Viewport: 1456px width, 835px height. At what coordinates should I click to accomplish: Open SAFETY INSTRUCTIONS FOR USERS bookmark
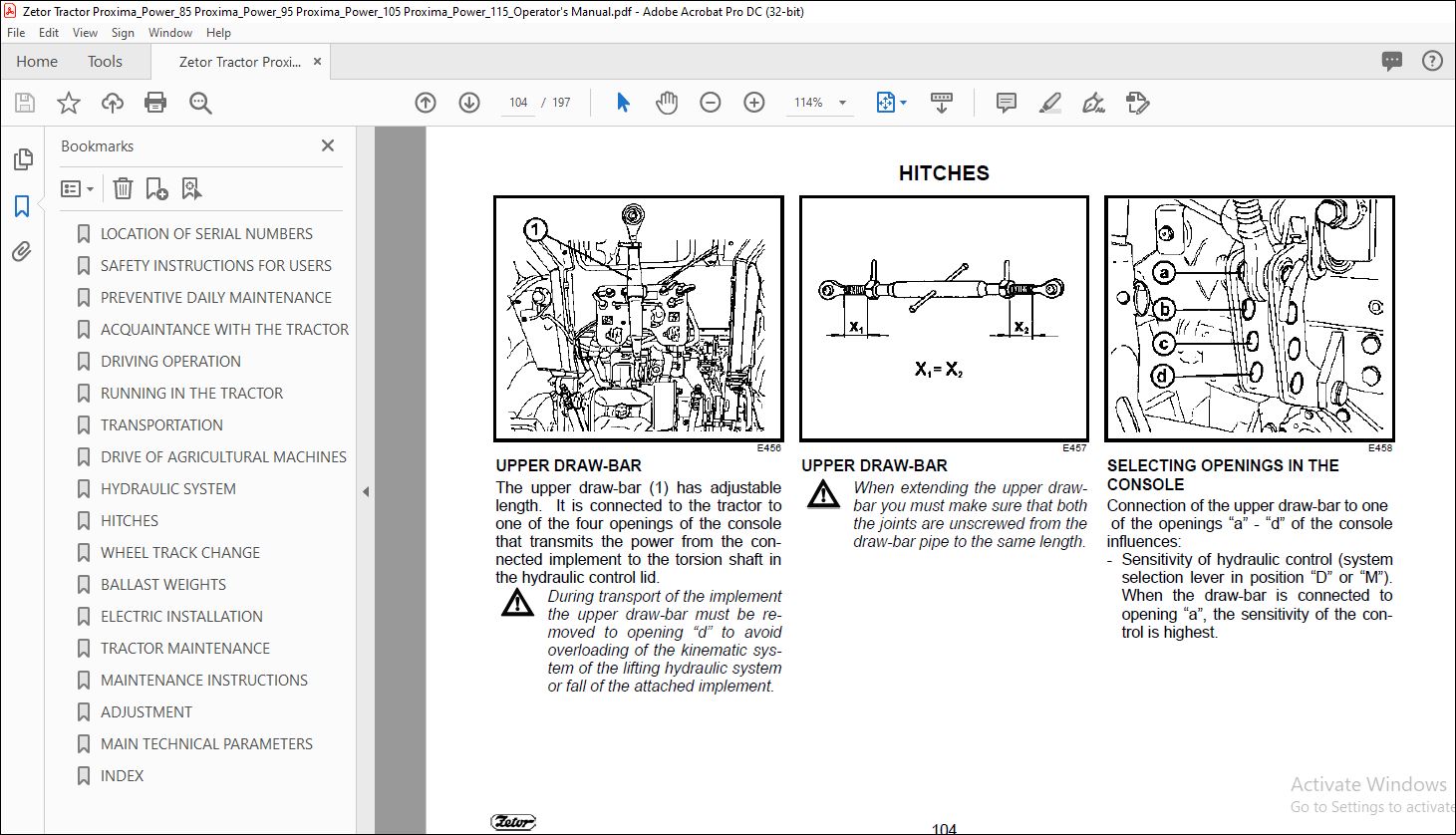pos(216,266)
